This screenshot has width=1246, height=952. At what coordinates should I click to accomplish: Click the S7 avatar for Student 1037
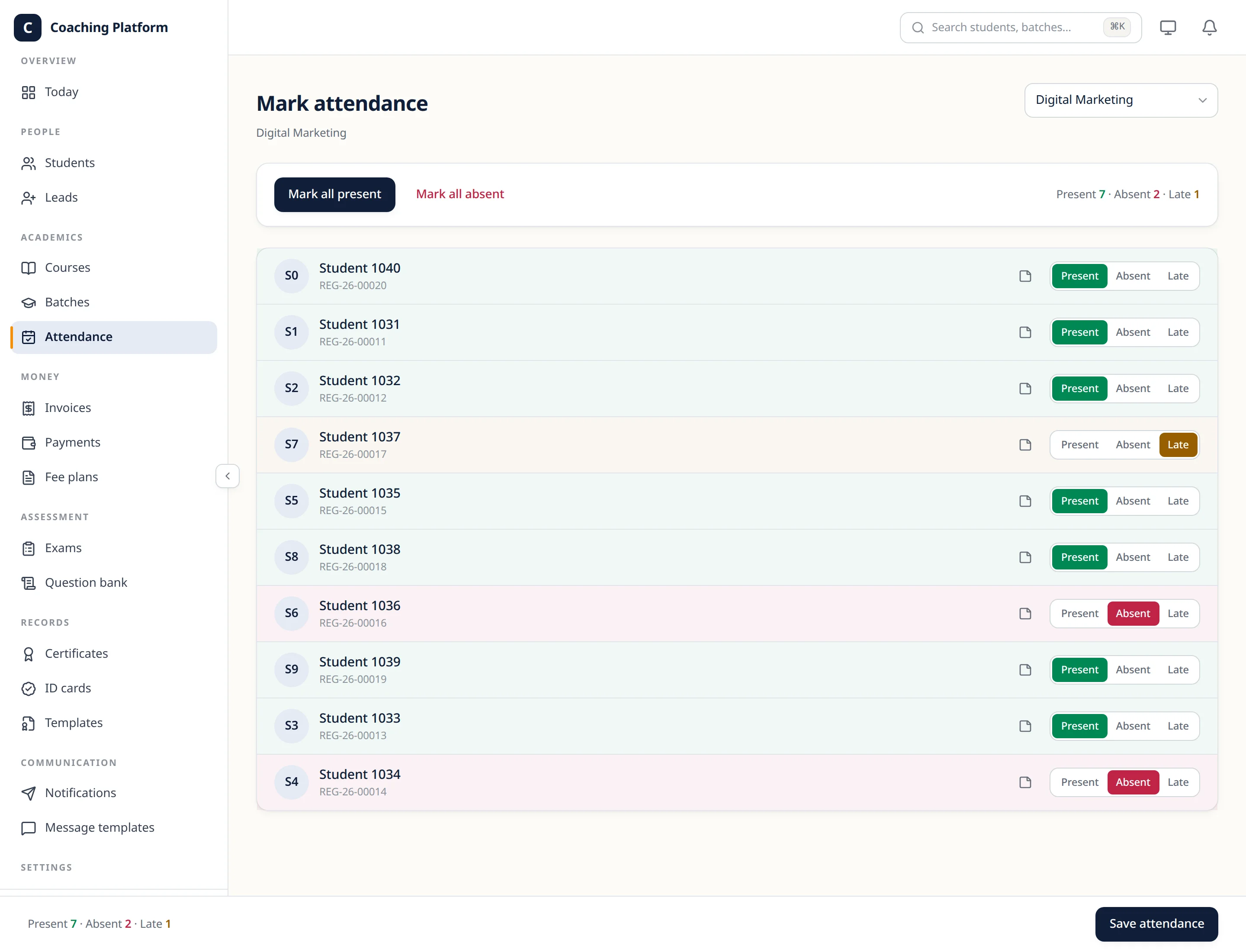point(291,445)
